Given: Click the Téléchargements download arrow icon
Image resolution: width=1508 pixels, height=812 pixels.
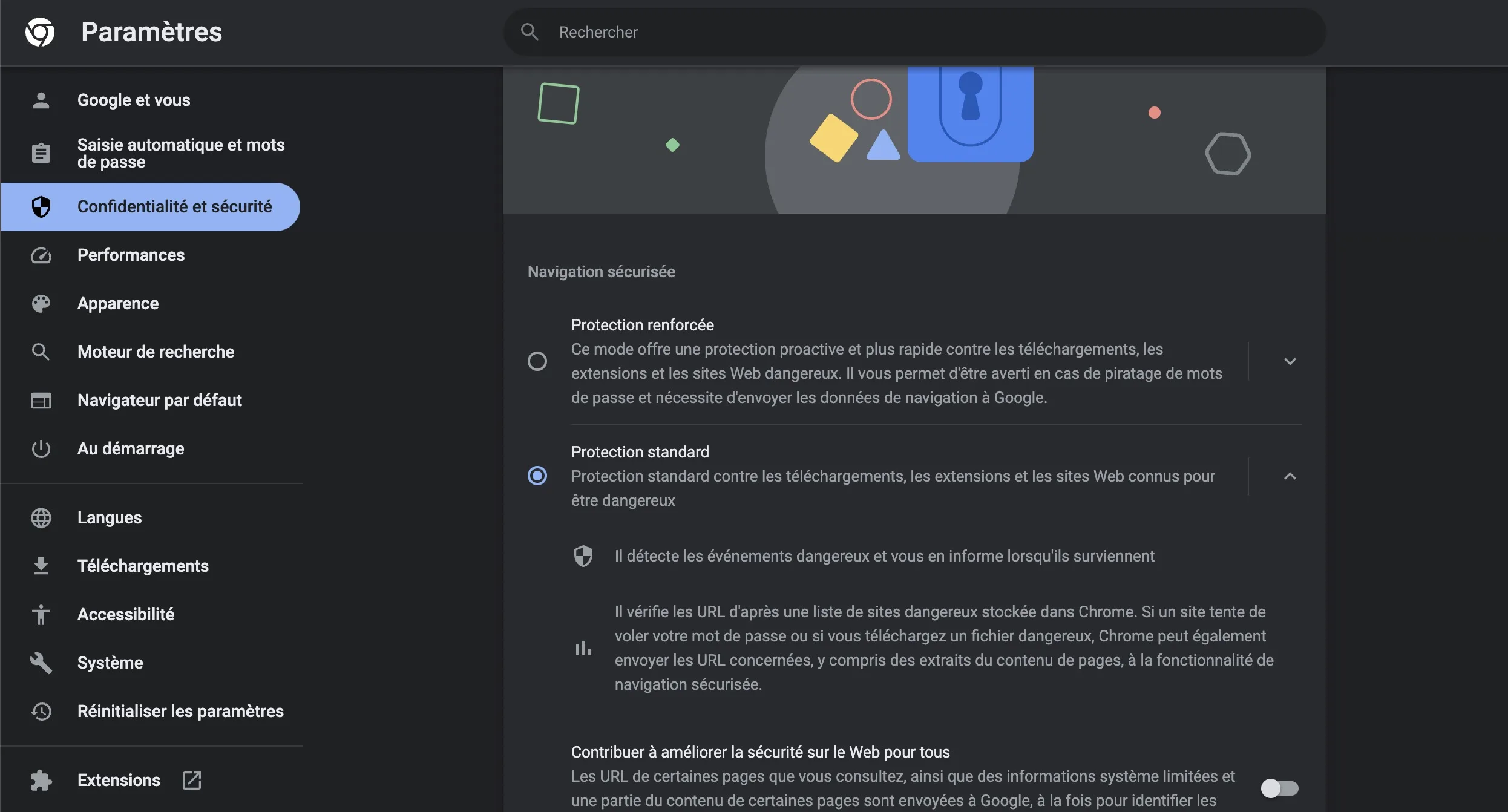Looking at the screenshot, I should coord(41,566).
